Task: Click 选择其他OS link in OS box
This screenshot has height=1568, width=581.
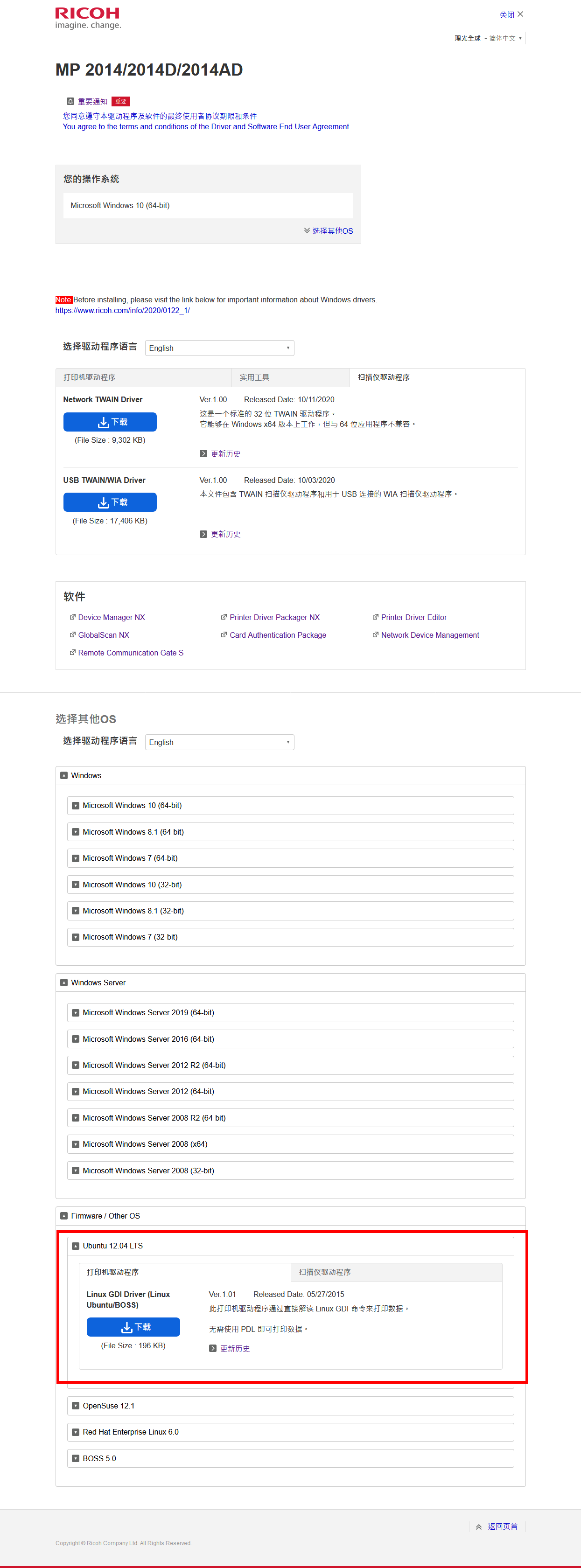Action: point(329,230)
